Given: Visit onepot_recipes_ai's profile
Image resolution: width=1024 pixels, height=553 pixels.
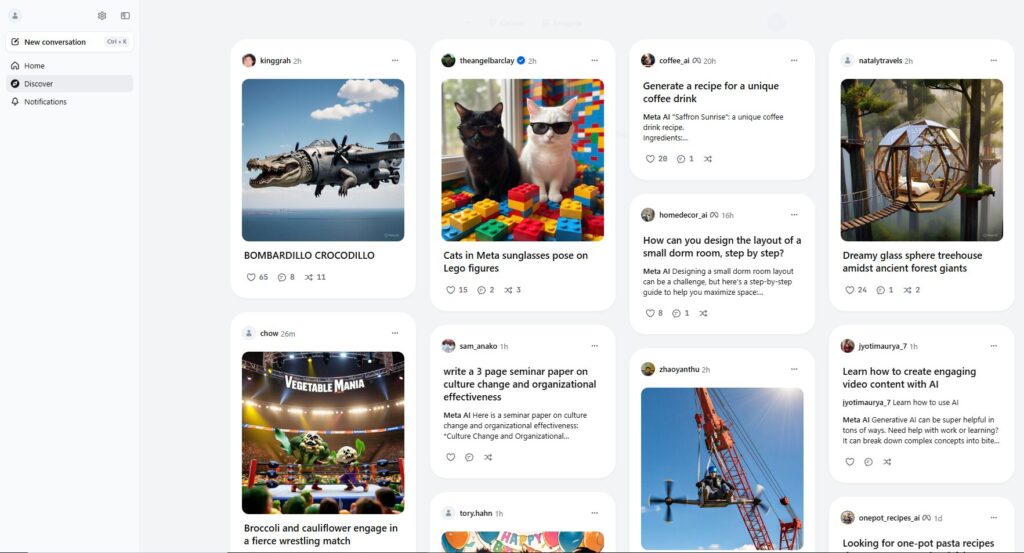Looking at the screenshot, I should pos(889,518).
